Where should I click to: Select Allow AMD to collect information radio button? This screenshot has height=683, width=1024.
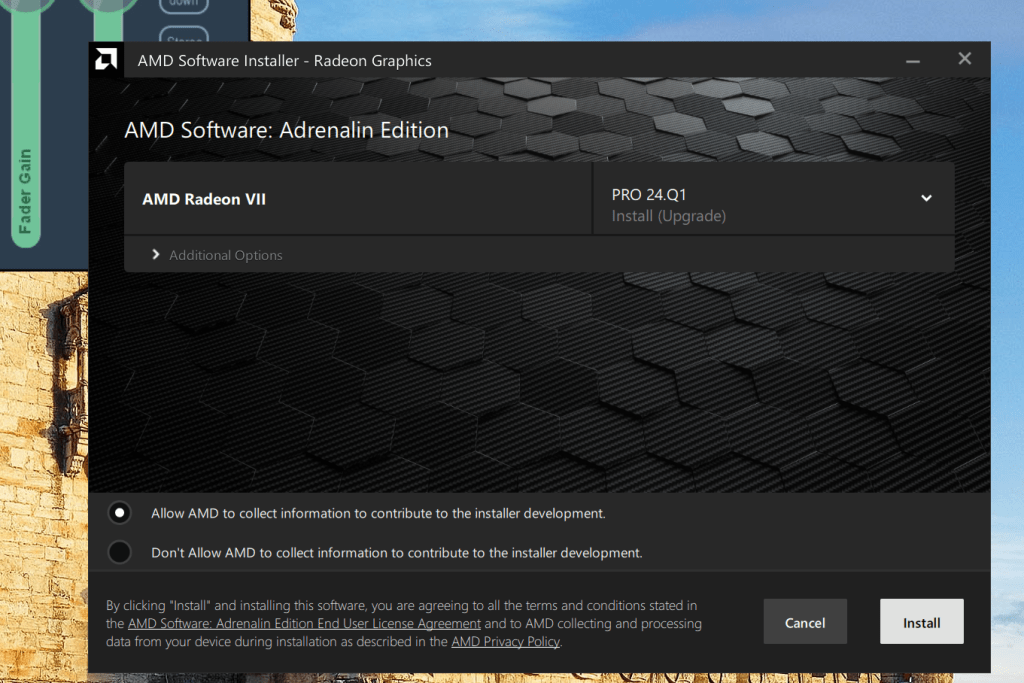pos(120,513)
